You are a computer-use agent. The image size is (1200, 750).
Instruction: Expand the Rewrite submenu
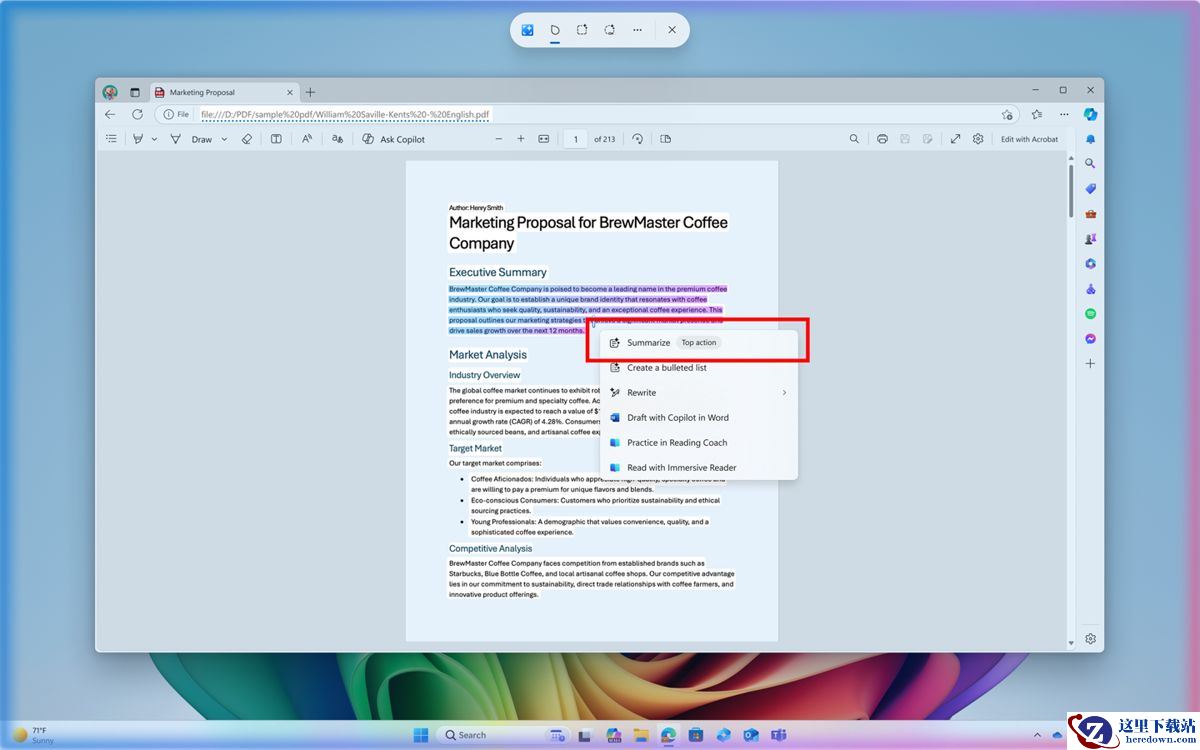(784, 393)
